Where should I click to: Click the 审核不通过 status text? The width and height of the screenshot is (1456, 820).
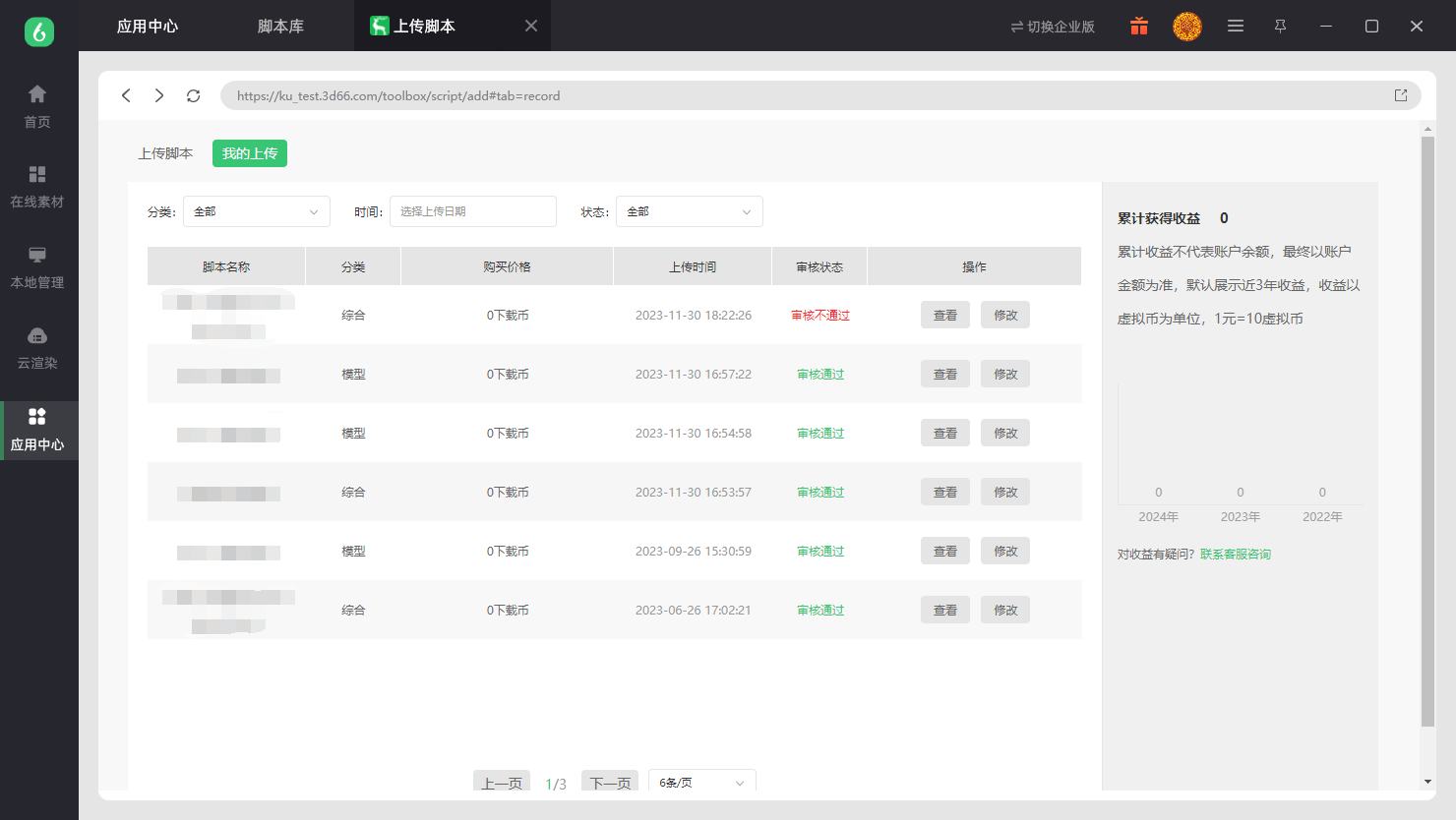click(820, 316)
